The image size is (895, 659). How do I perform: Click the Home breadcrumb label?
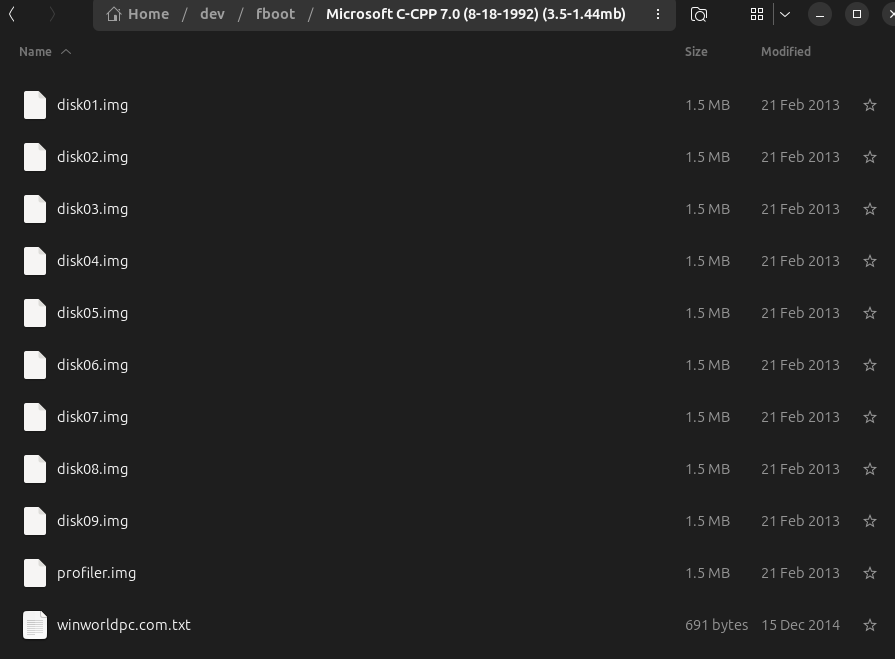pyautogui.click(x=148, y=14)
